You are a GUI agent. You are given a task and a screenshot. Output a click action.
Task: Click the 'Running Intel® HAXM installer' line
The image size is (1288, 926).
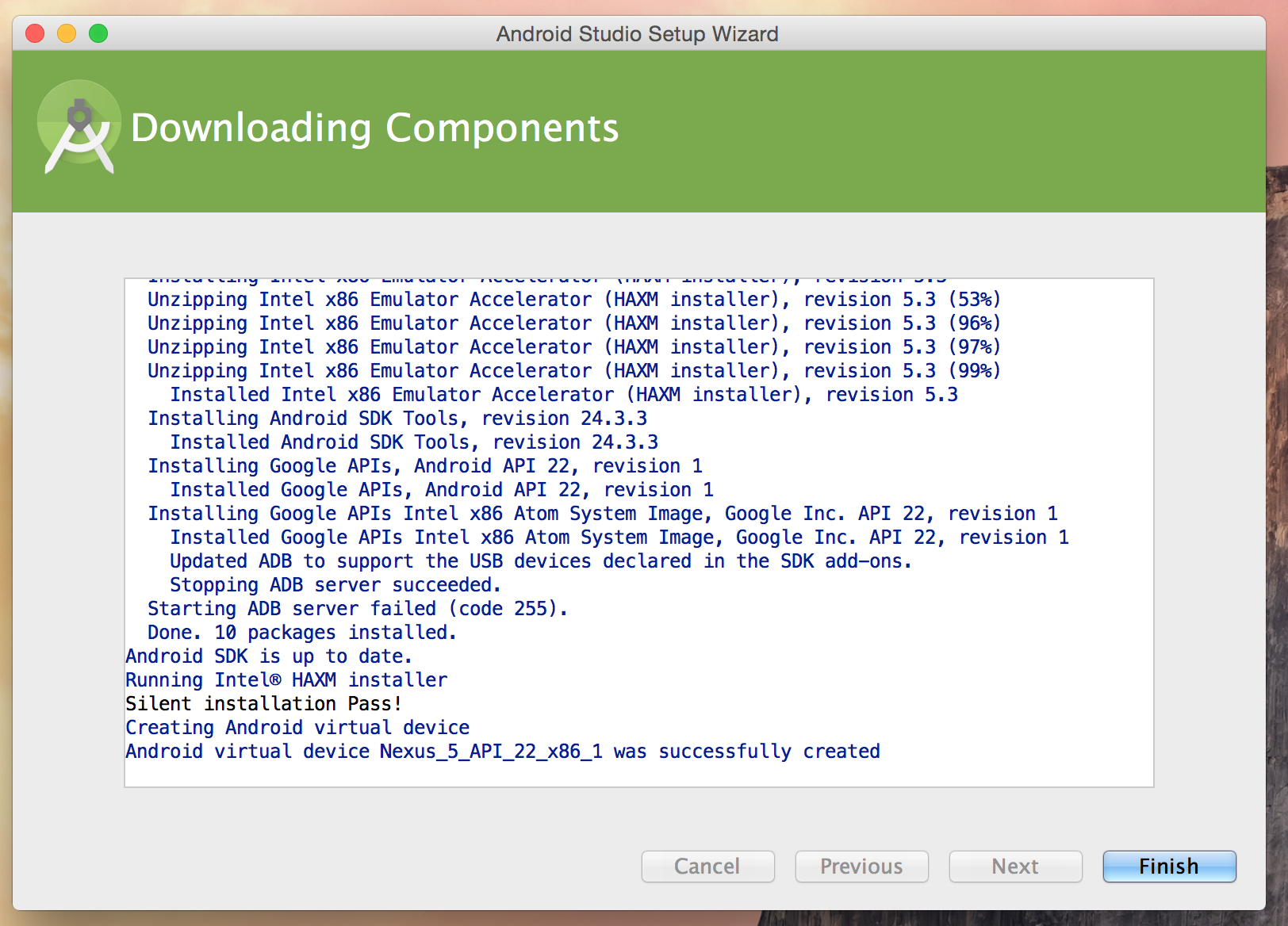[286, 680]
